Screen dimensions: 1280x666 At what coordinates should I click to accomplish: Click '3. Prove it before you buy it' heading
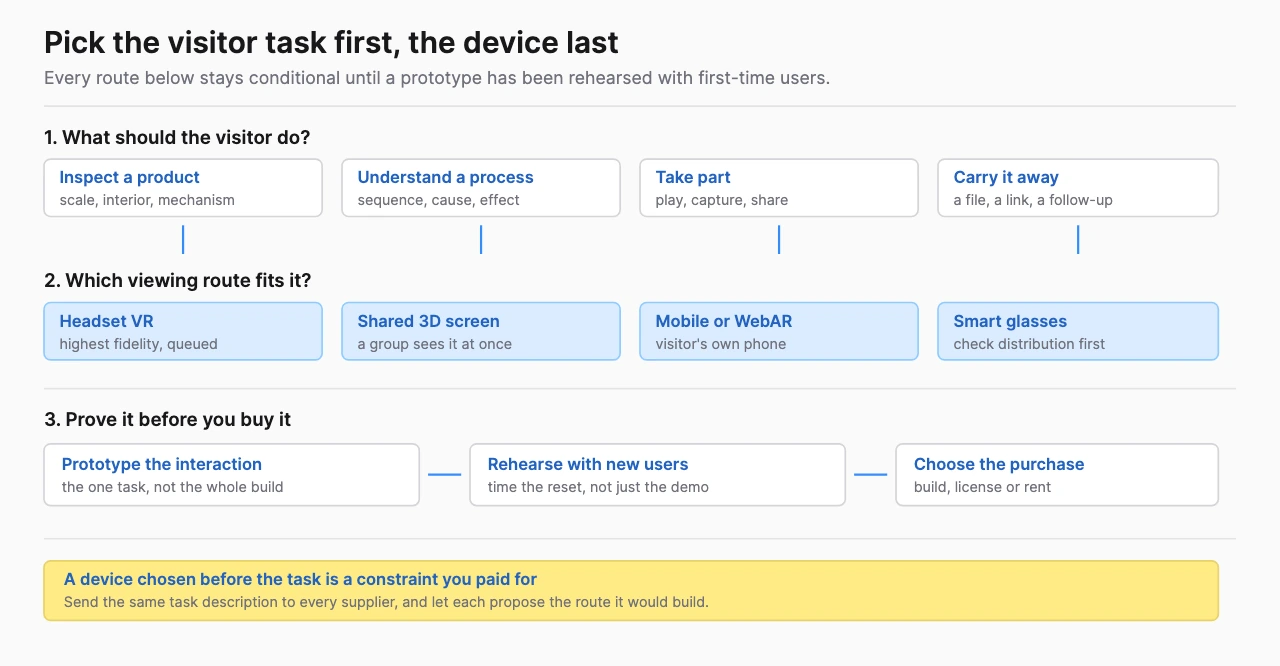167,420
